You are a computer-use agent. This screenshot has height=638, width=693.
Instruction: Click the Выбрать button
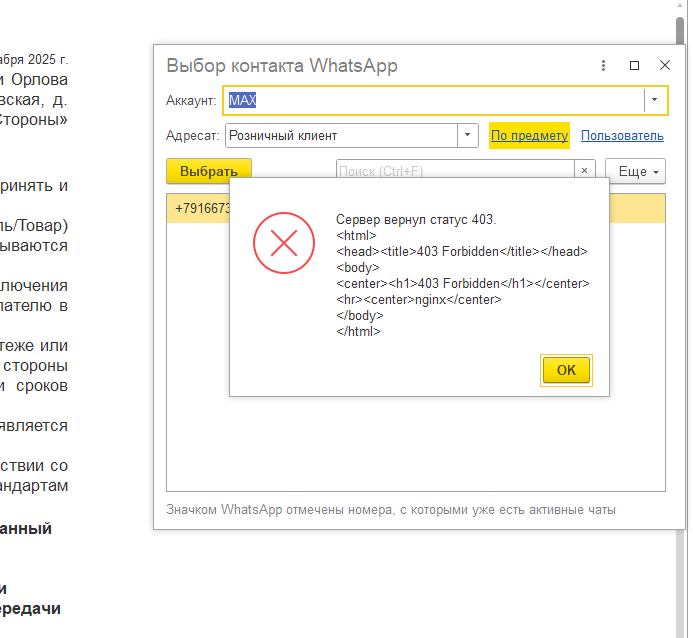click(x=208, y=171)
